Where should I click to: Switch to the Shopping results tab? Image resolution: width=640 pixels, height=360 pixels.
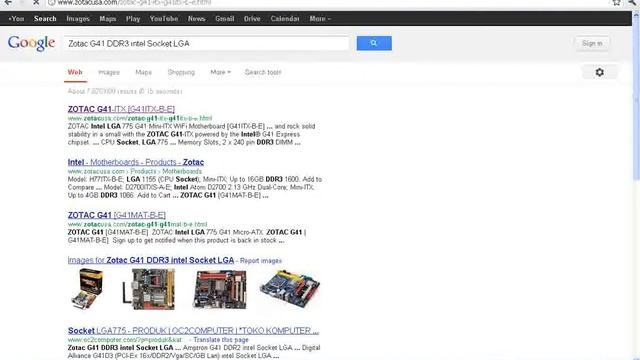pyautogui.click(x=181, y=72)
